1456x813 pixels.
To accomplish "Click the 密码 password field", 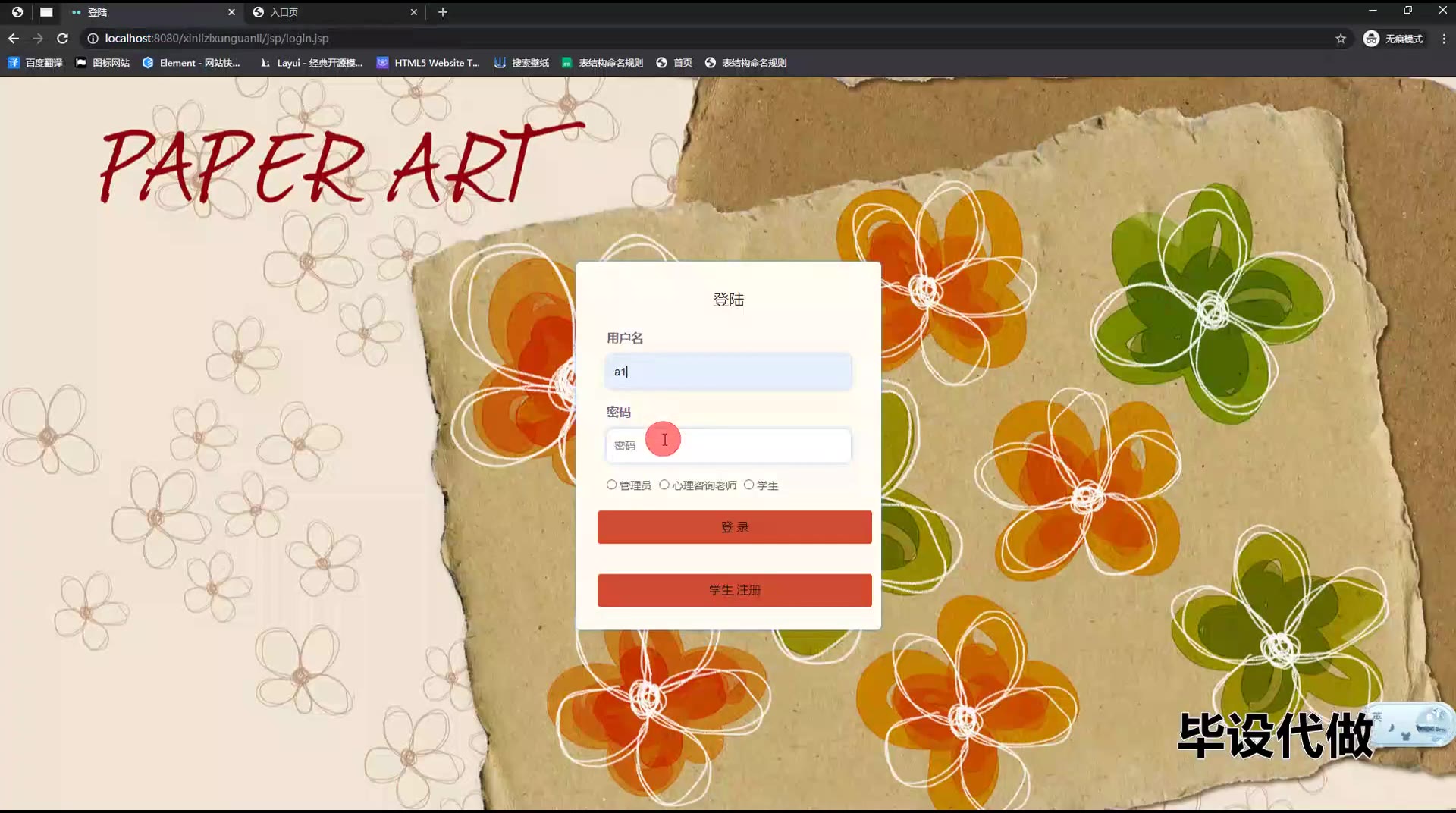I will [728, 445].
